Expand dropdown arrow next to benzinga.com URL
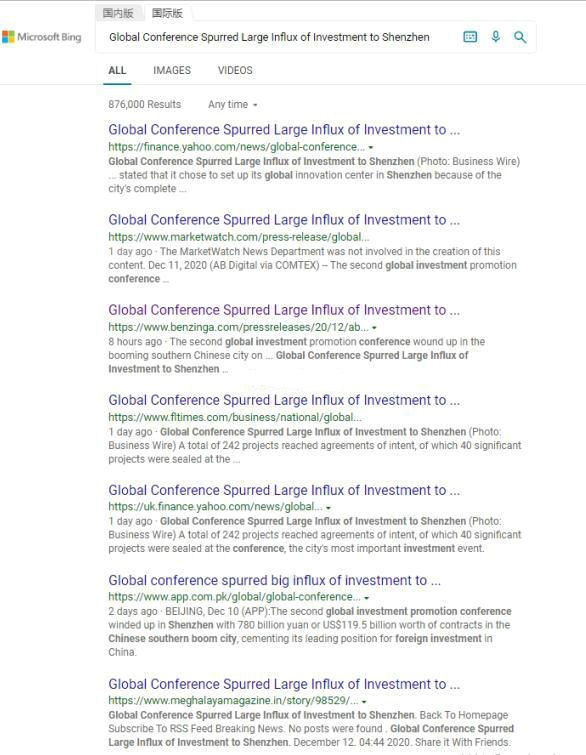 click(374, 328)
